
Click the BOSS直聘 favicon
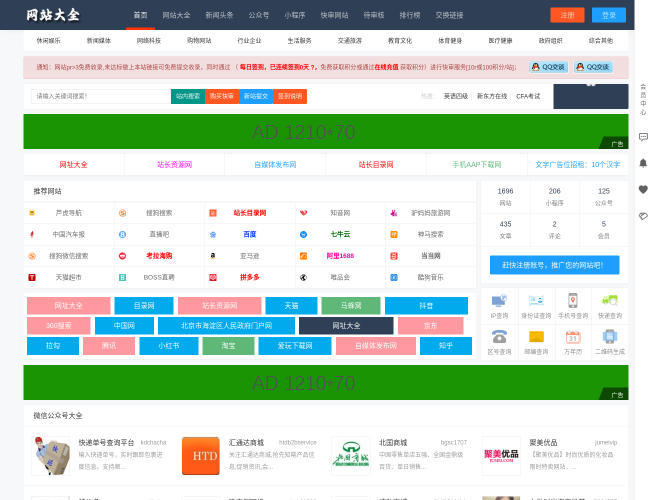click(x=122, y=277)
